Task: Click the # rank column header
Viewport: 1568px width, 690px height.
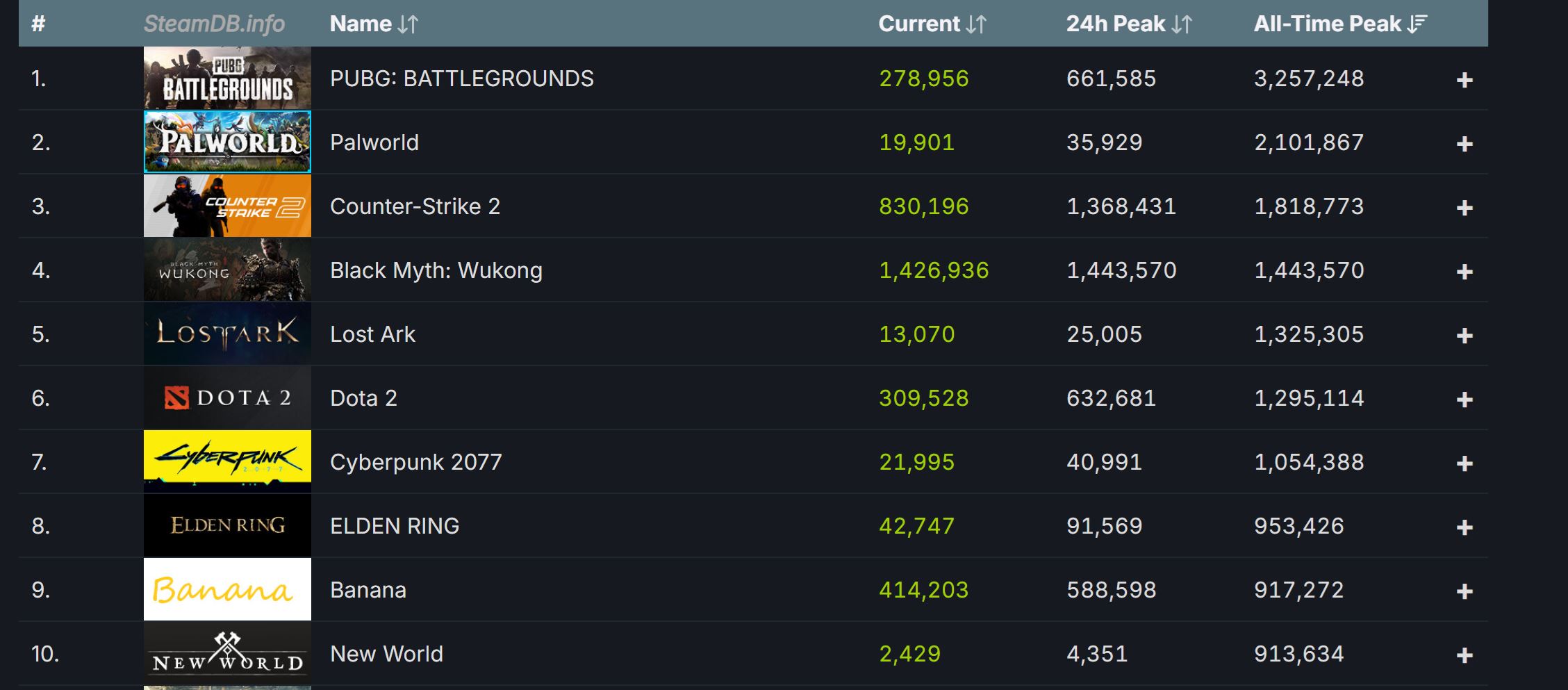Action: [38, 24]
